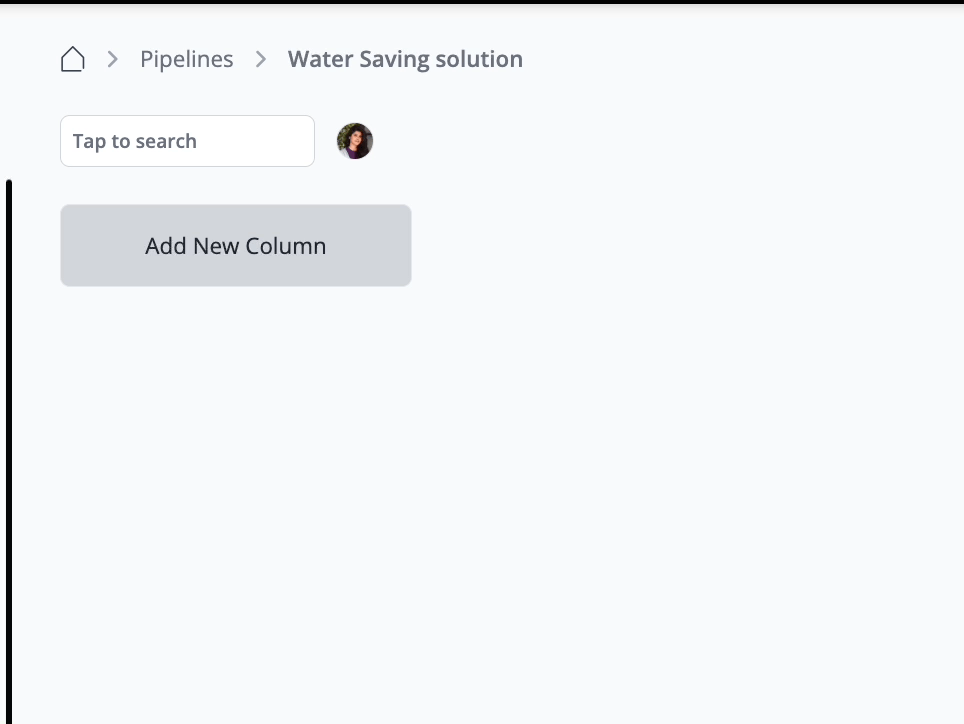Viewport: 964px width, 724px height.
Task: Focus the pipeline search box
Action: point(187,141)
